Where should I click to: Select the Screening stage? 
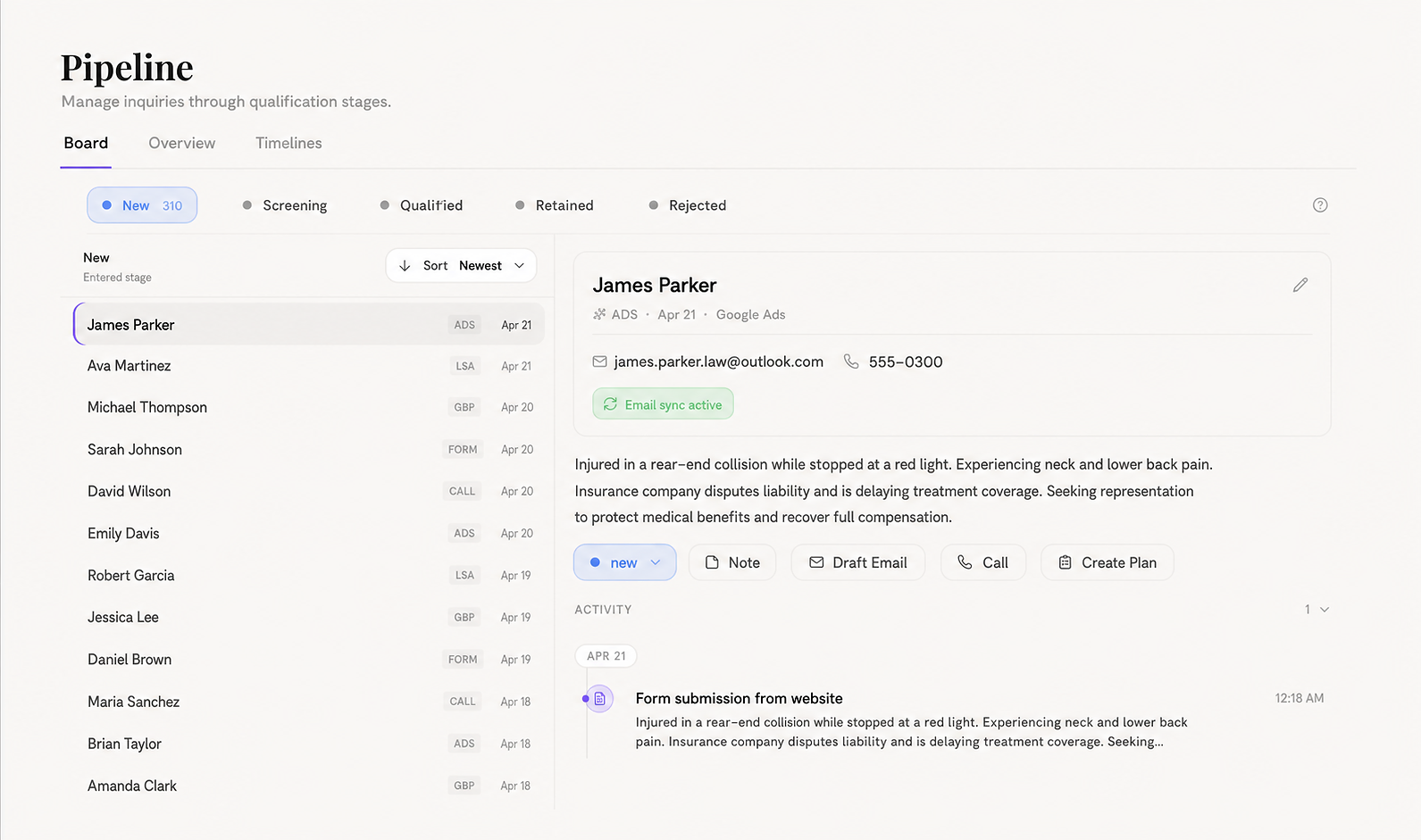click(285, 205)
